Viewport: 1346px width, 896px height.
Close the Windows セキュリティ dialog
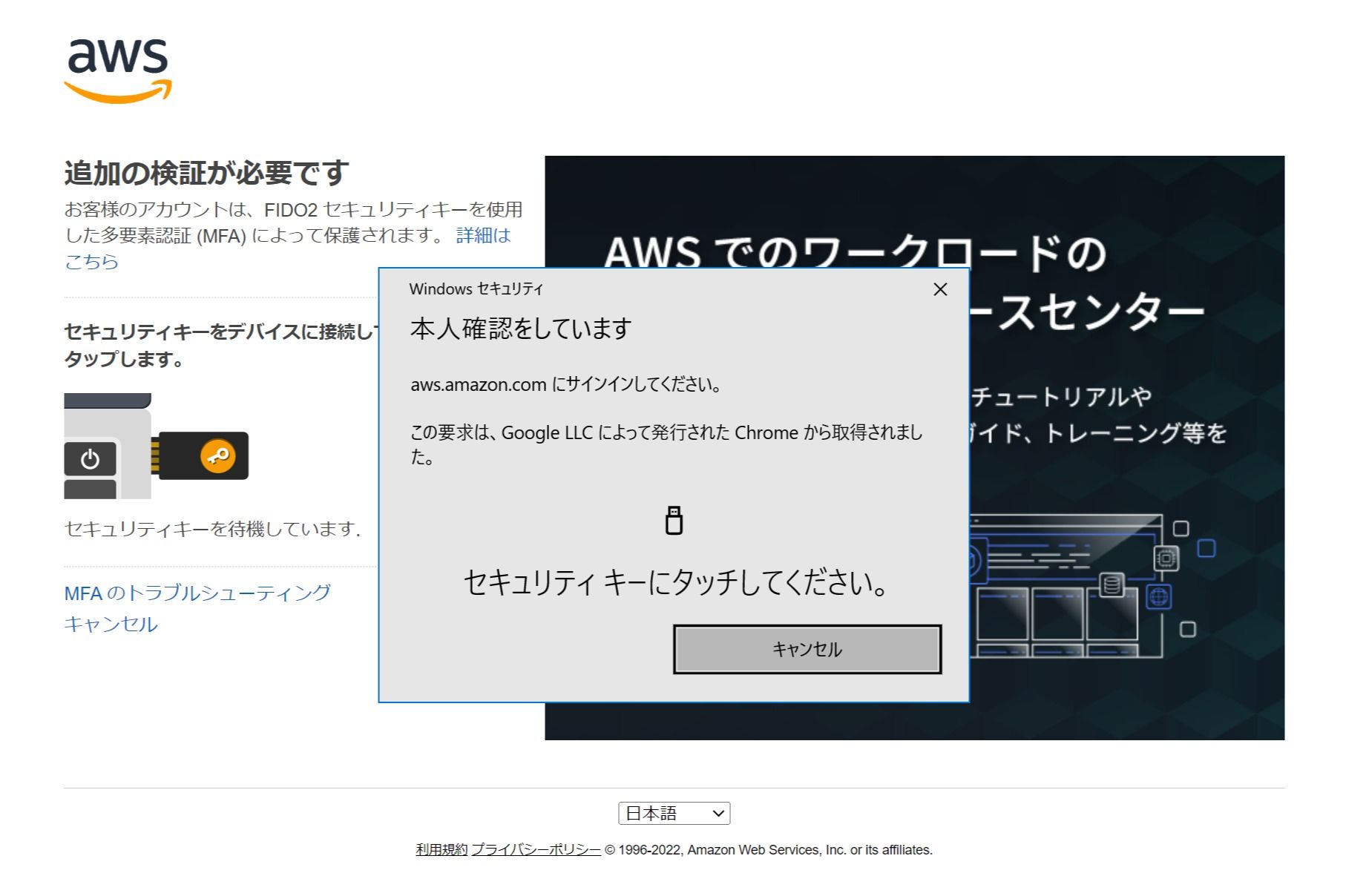pos(940,289)
